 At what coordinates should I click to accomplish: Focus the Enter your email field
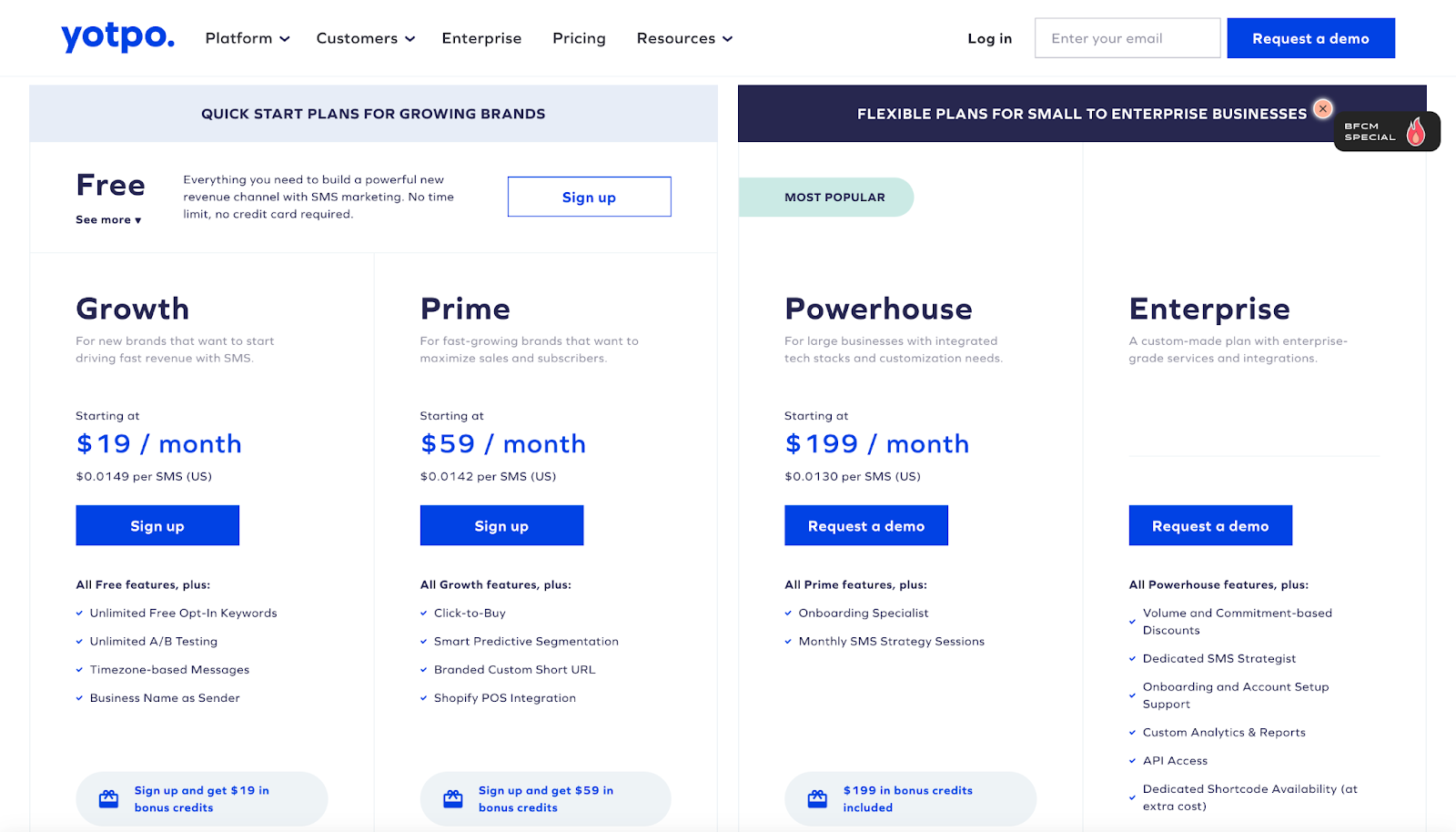pyautogui.click(x=1127, y=38)
